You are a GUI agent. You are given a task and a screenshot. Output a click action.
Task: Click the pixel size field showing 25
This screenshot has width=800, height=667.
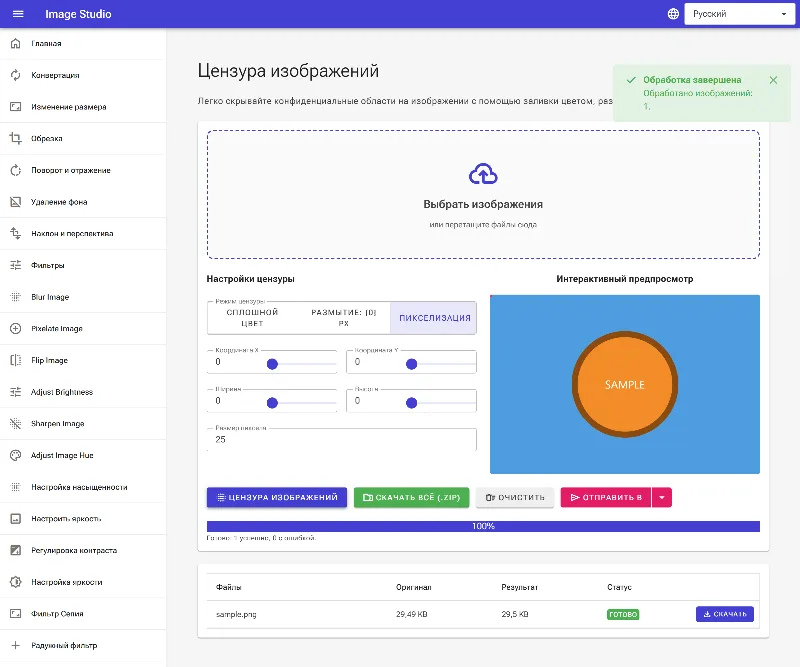[342, 439]
